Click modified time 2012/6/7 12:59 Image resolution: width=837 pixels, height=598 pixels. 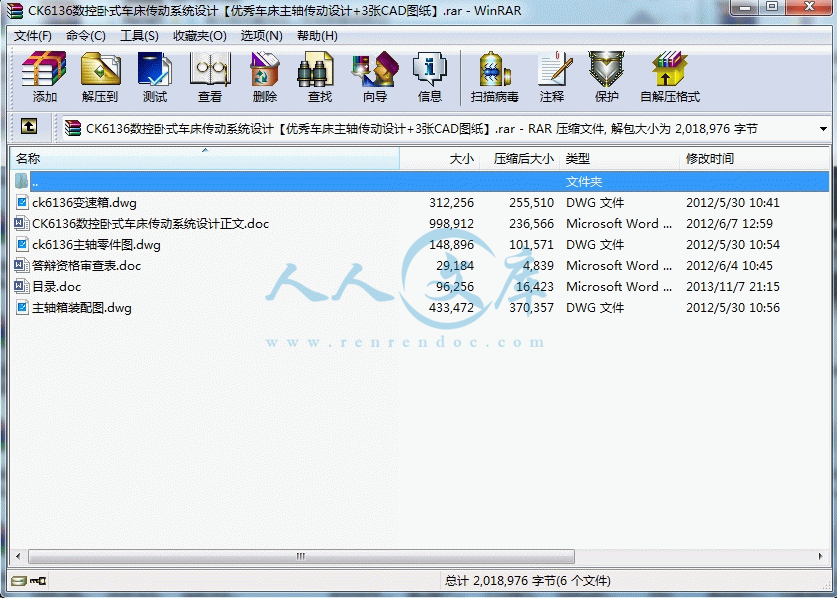click(729, 224)
